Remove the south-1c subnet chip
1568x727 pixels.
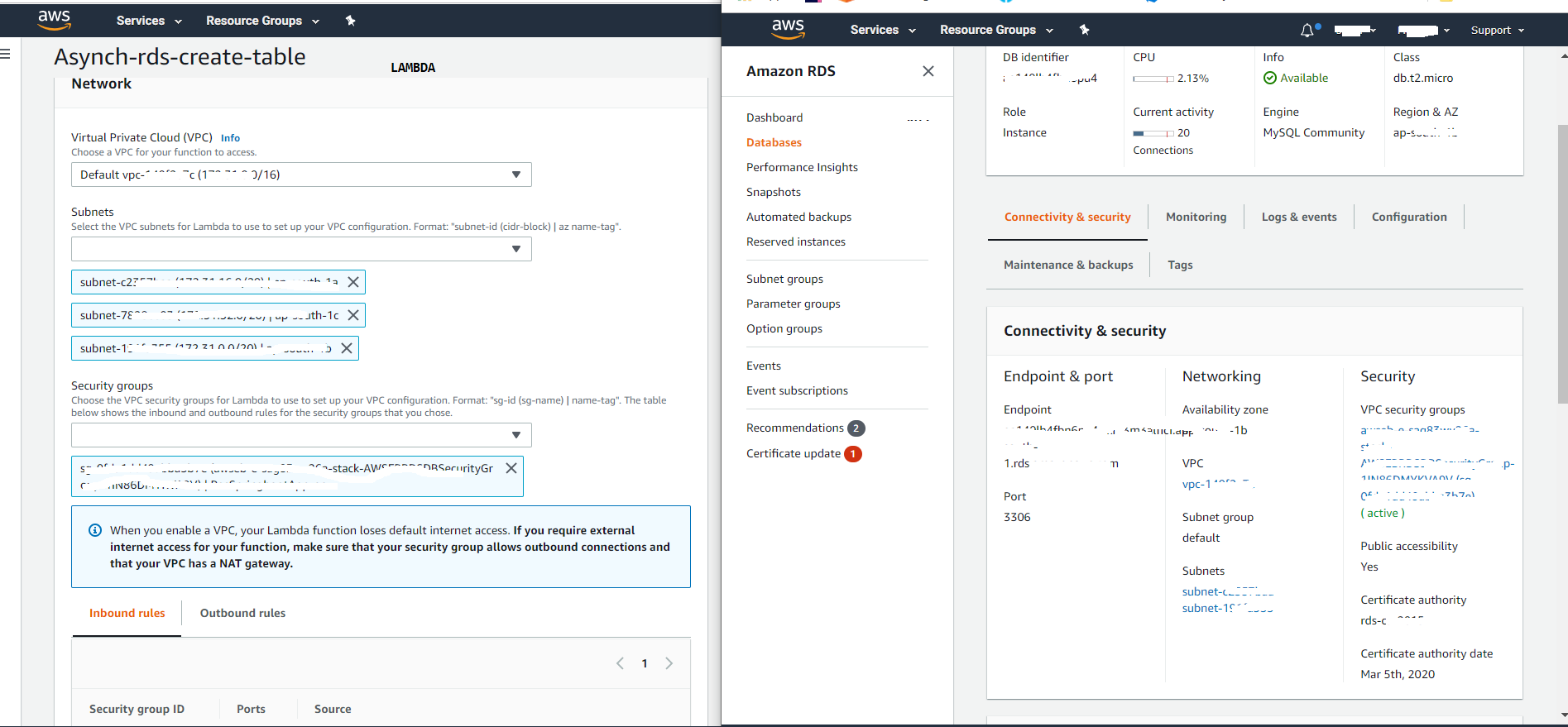coord(353,315)
